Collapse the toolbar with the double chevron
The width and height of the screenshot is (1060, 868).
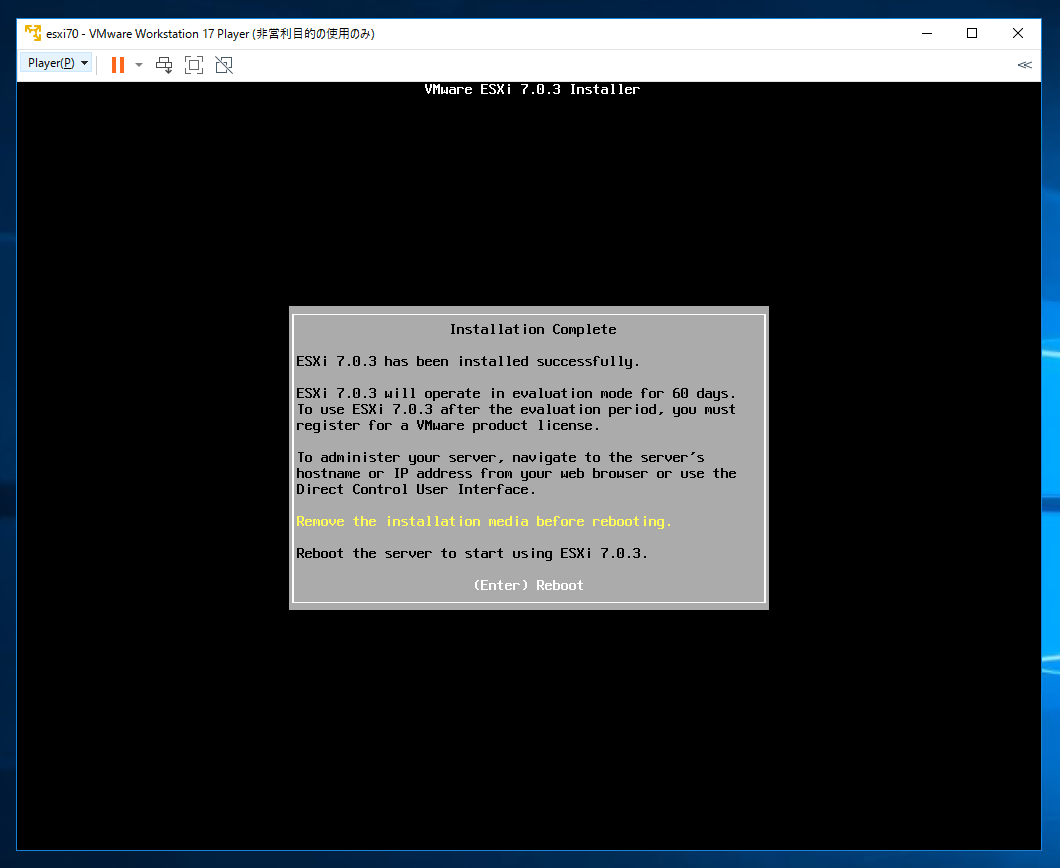coord(1024,65)
